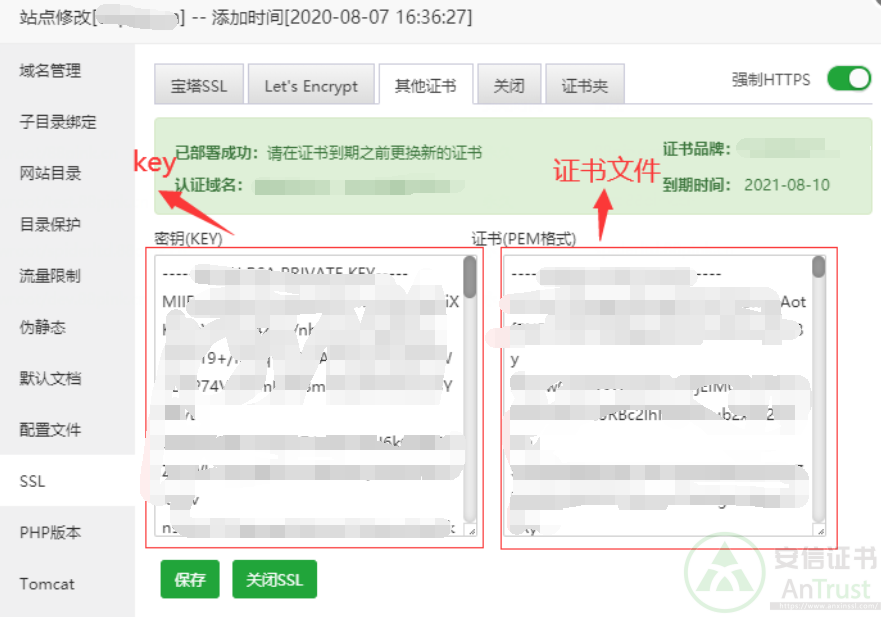Select 网站目录 sidebar item
The height and width of the screenshot is (617, 881).
[51, 173]
